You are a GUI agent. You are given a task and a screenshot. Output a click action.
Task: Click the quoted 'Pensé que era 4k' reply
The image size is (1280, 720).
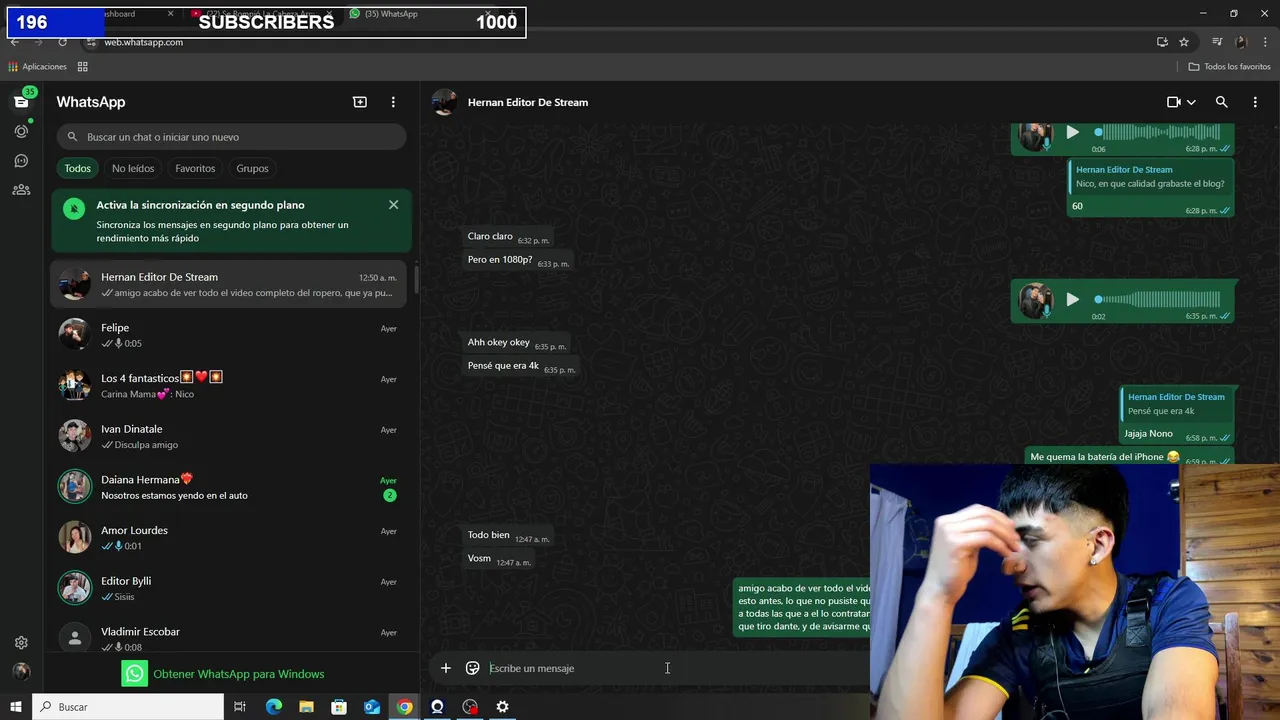coord(1176,404)
